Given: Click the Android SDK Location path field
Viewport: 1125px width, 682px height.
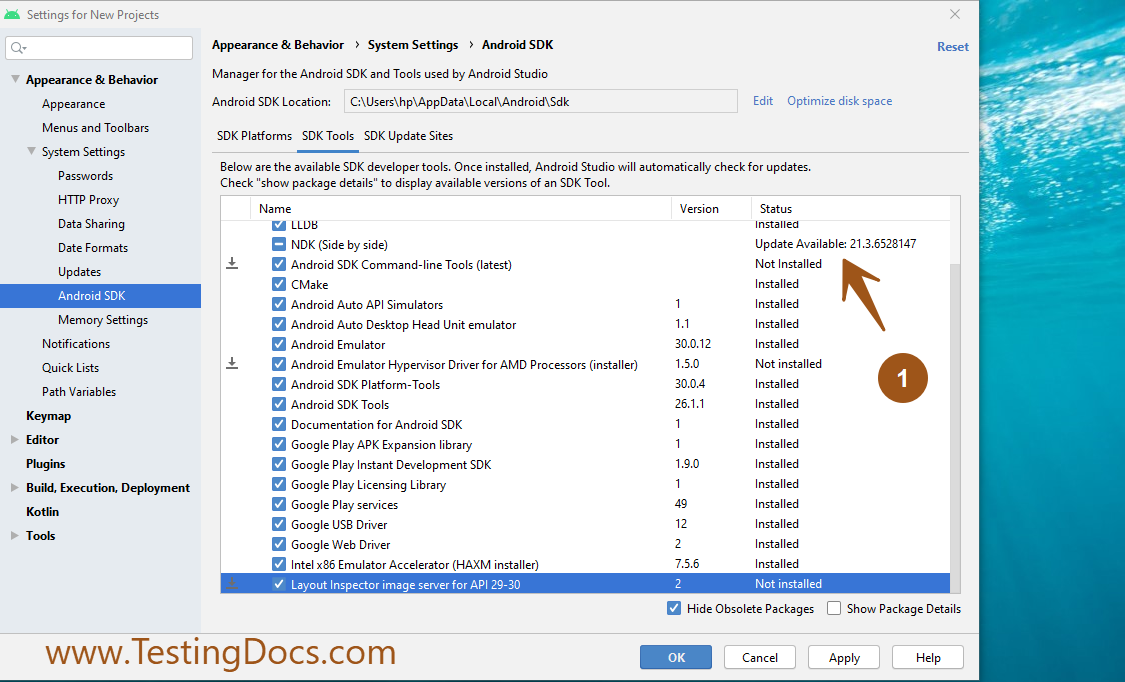Looking at the screenshot, I should point(540,101).
